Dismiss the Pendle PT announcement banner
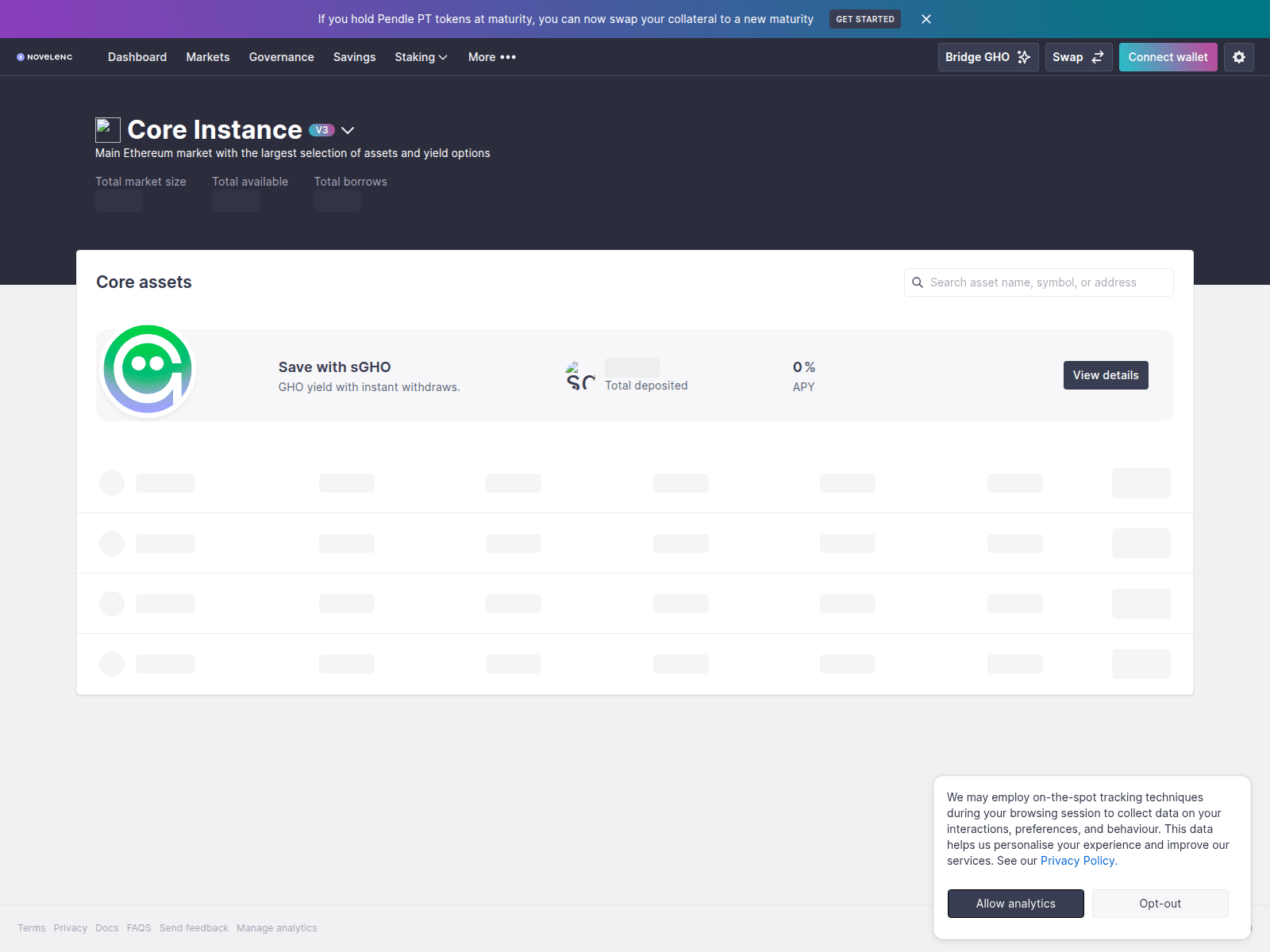 [926, 19]
